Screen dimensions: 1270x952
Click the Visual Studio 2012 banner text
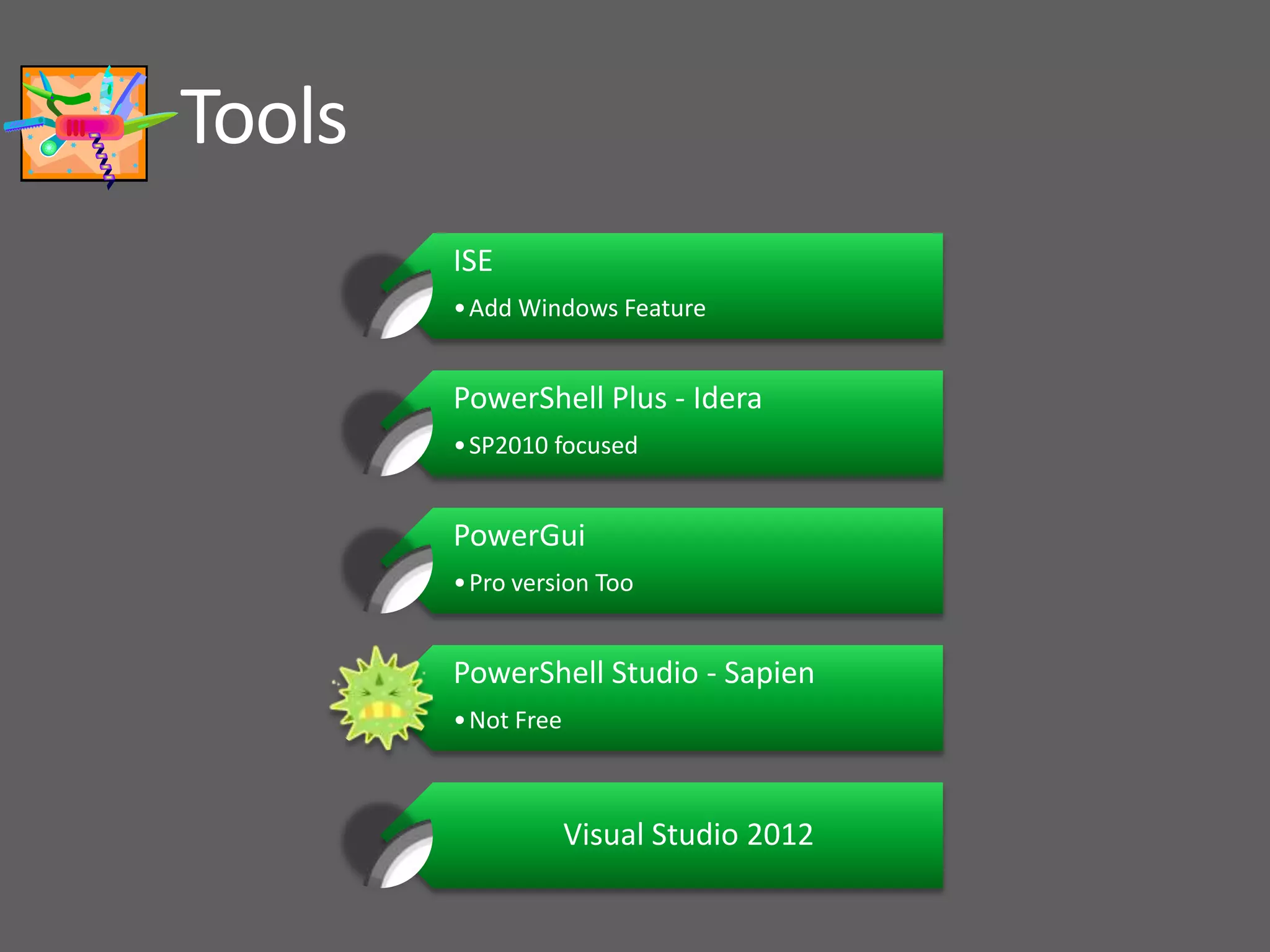(x=688, y=834)
